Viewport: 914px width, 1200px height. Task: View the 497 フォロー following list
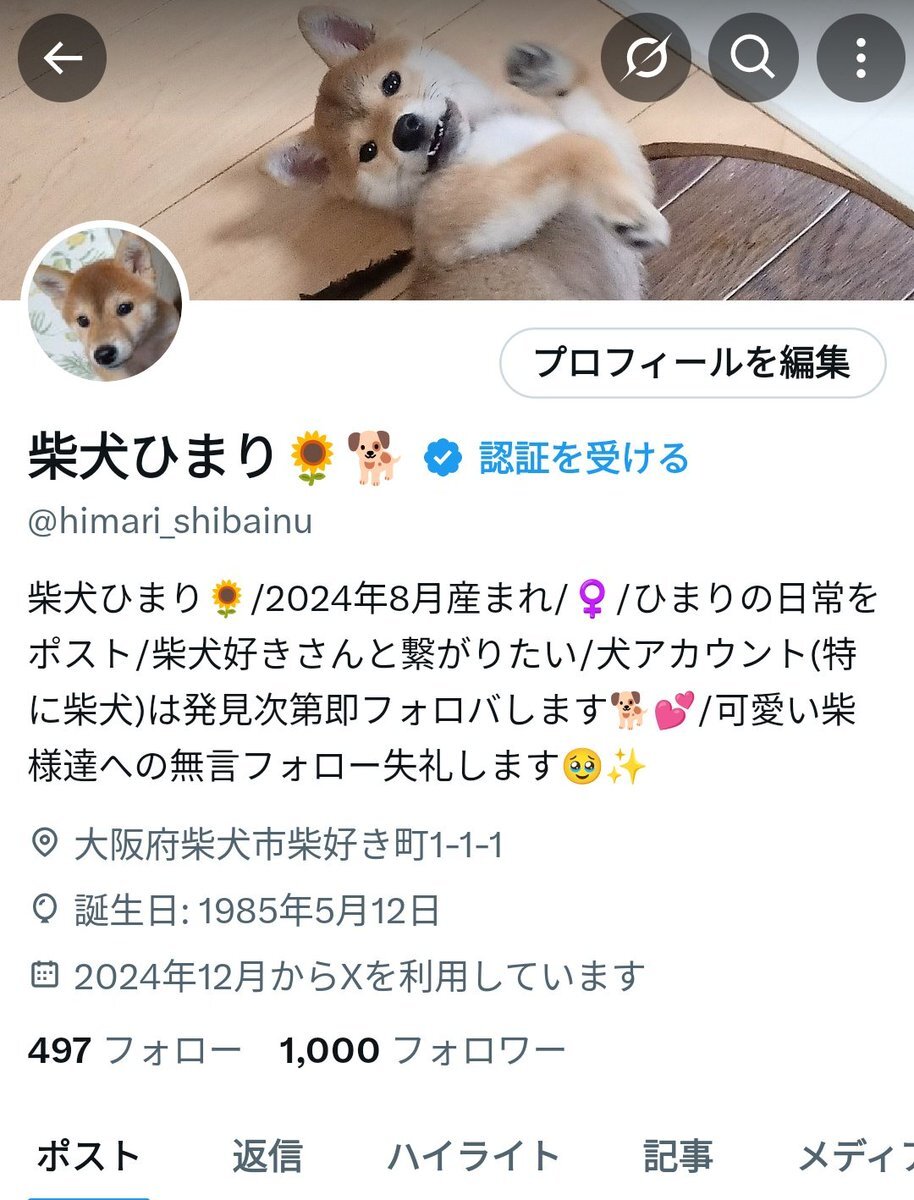tap(135, 1050)
